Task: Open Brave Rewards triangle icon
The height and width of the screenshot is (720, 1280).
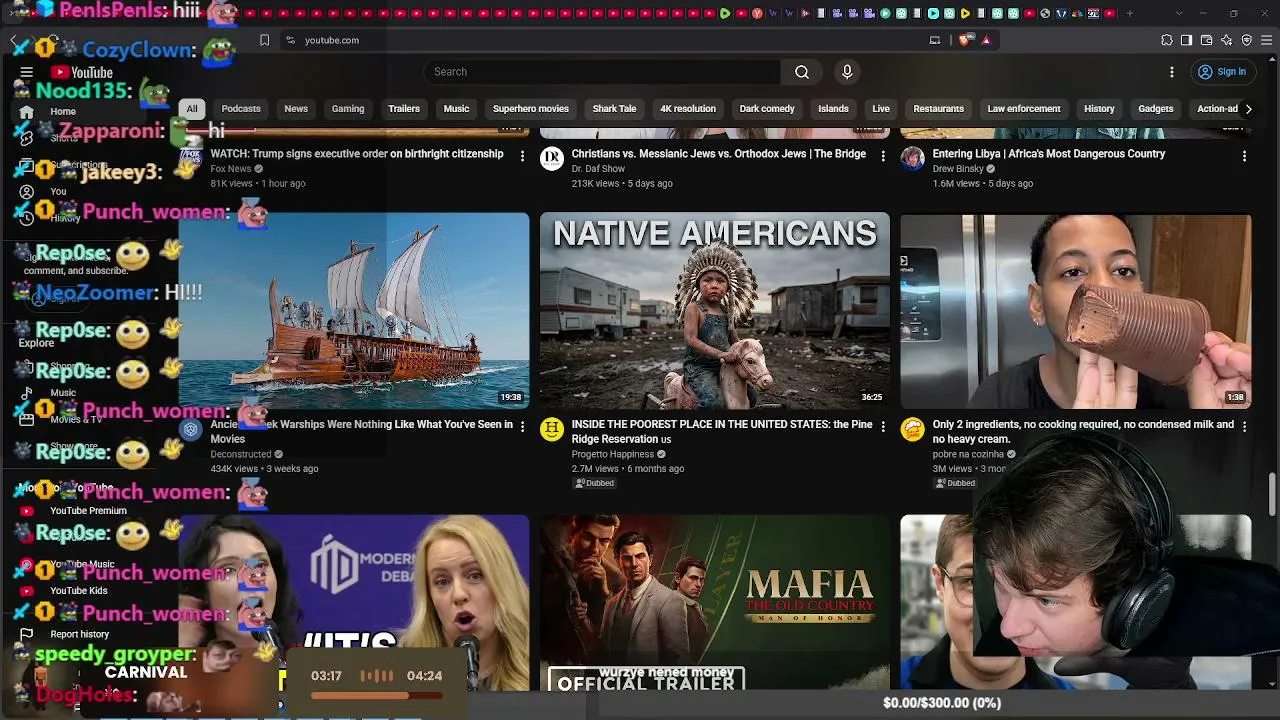Action: point(986,40)
